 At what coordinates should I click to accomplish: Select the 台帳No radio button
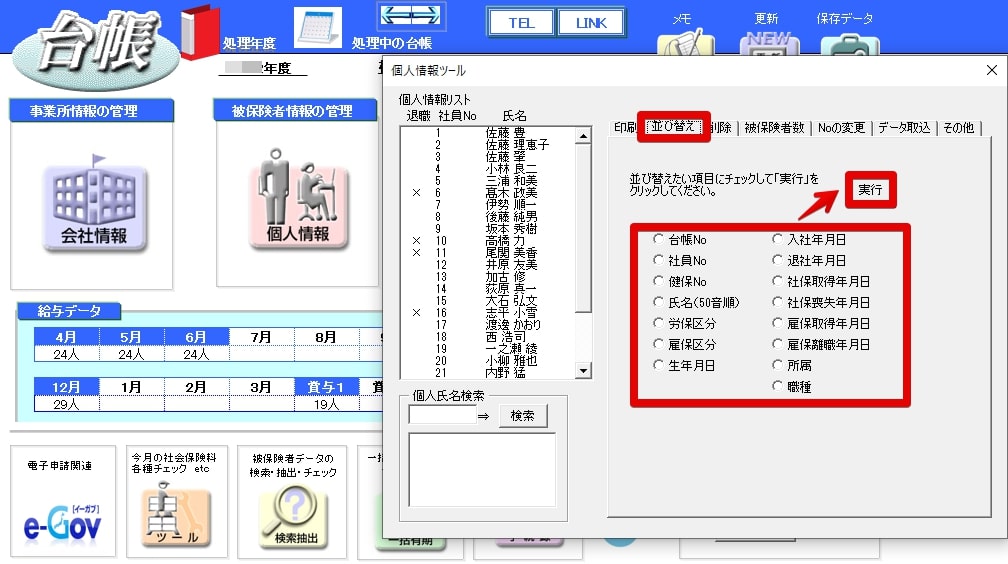(658, 239)
